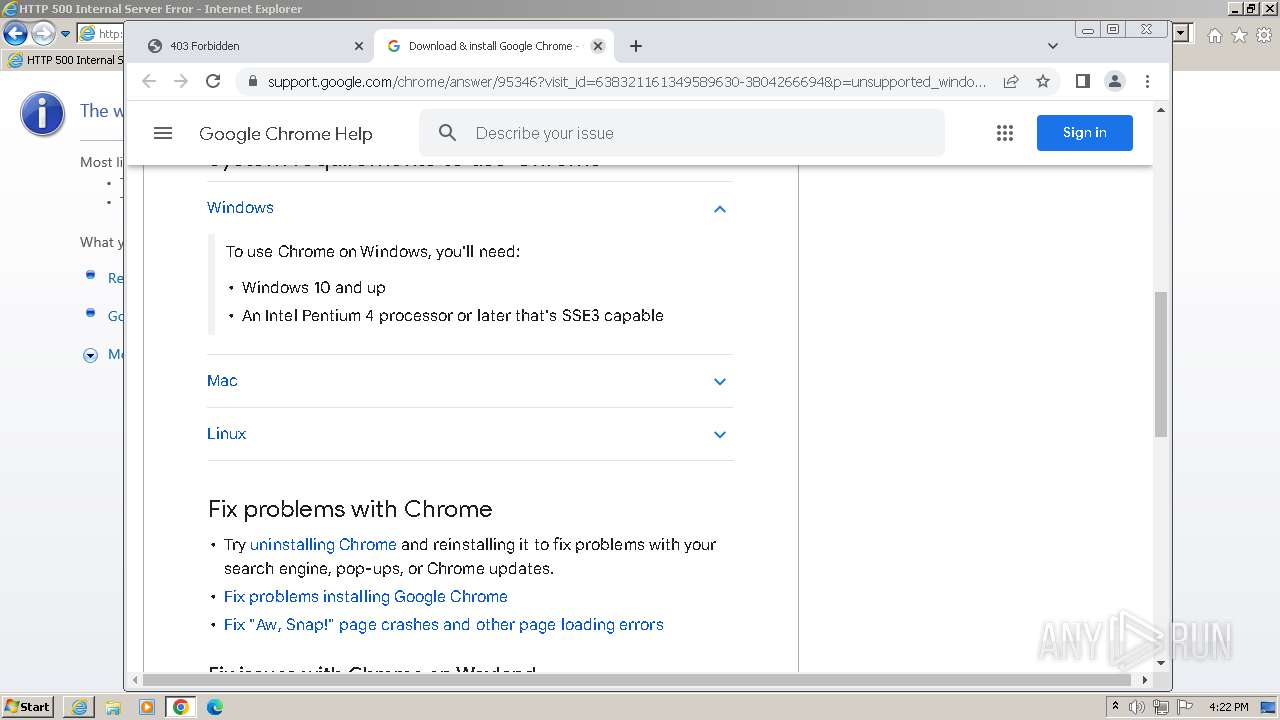Bookmark this page with the star
Screen dimensions: 1280x720
coord(1043,81)
